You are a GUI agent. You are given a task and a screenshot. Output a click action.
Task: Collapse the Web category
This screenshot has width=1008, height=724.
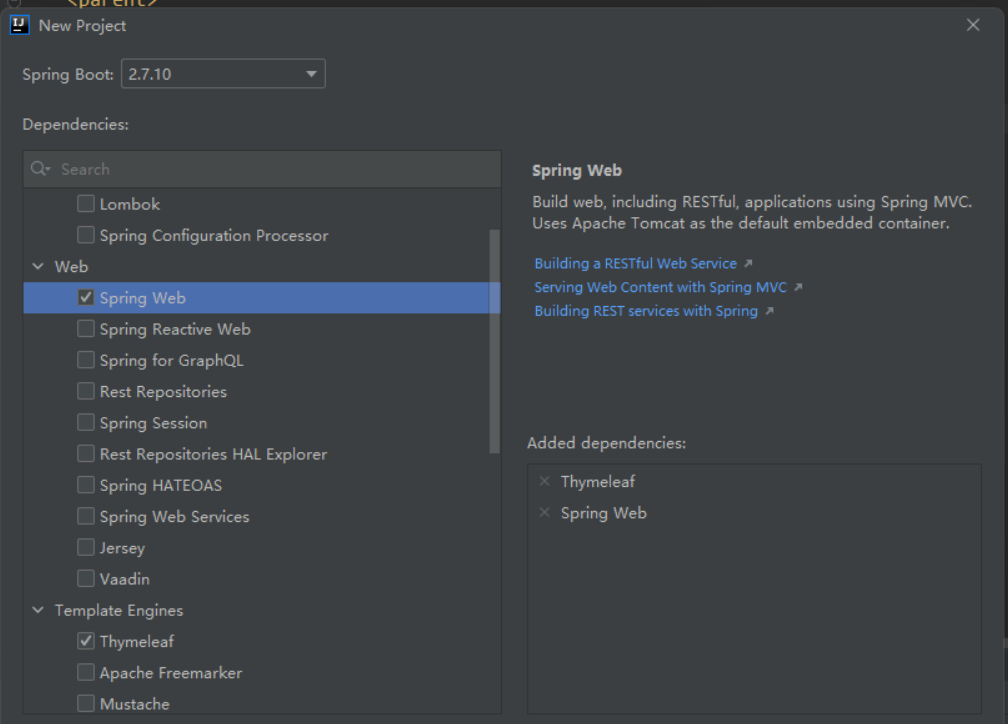(x=38, y=267)
